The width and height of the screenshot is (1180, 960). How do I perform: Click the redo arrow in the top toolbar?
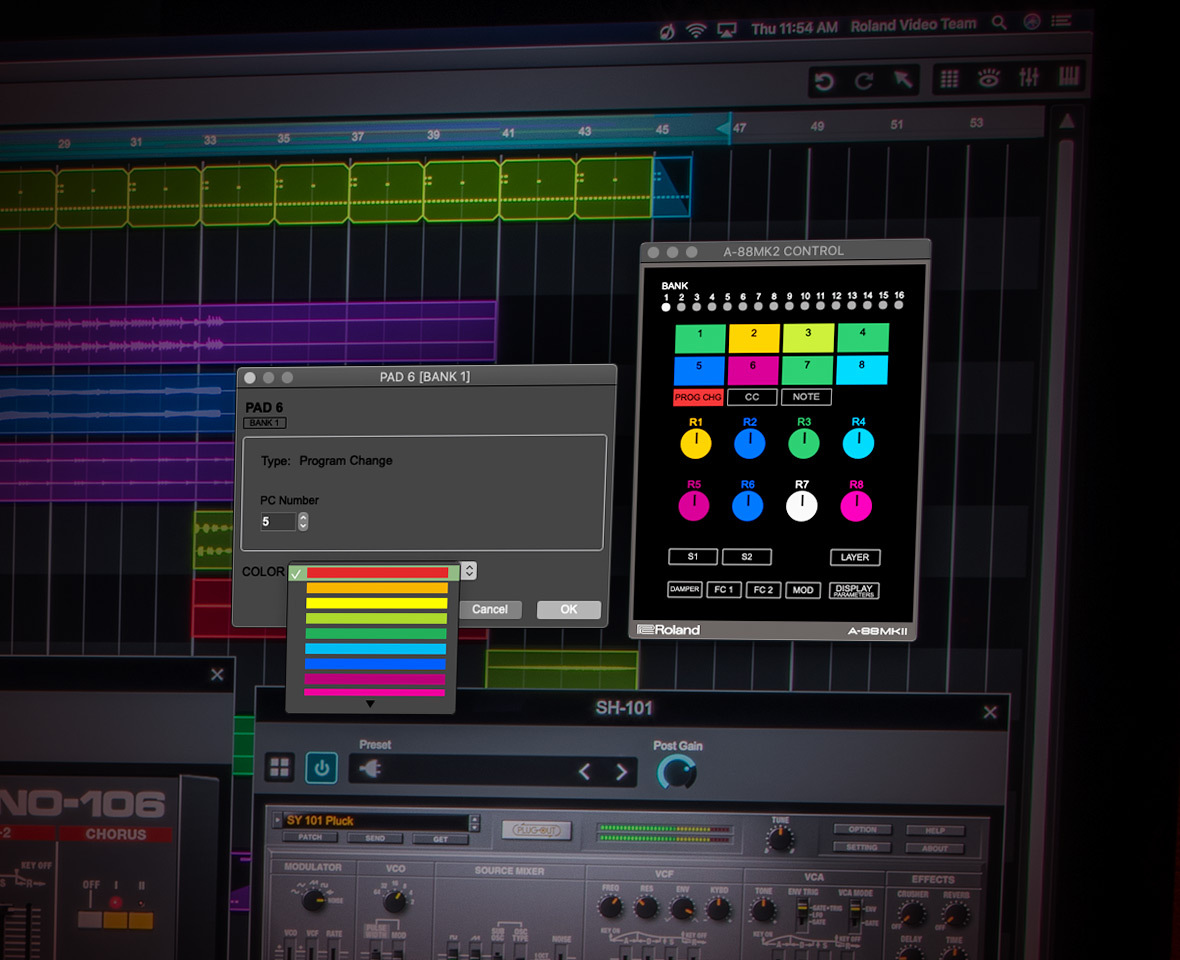coord(864,82)
